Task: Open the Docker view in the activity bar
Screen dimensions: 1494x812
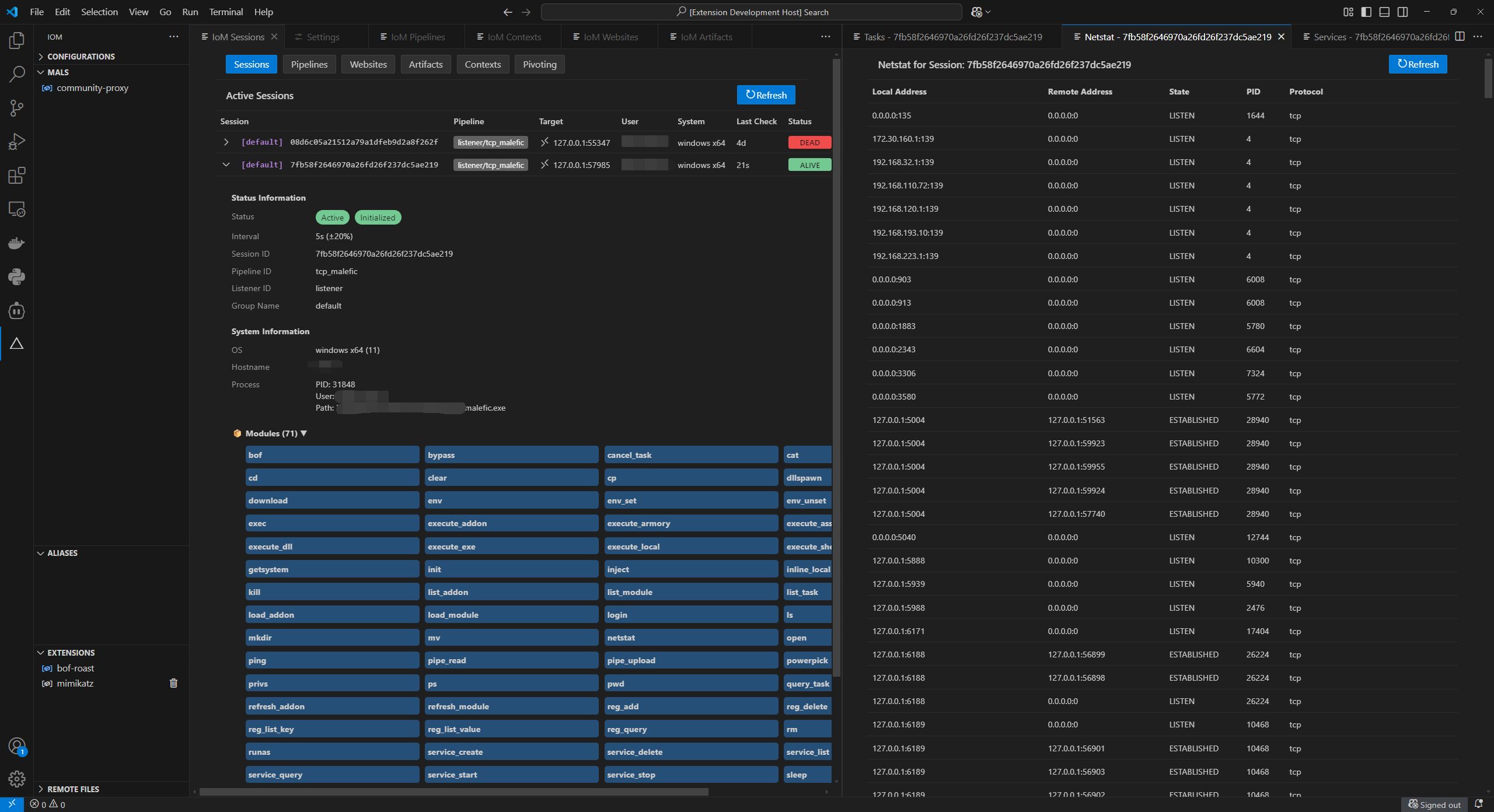Action: (x=16, y=243)
